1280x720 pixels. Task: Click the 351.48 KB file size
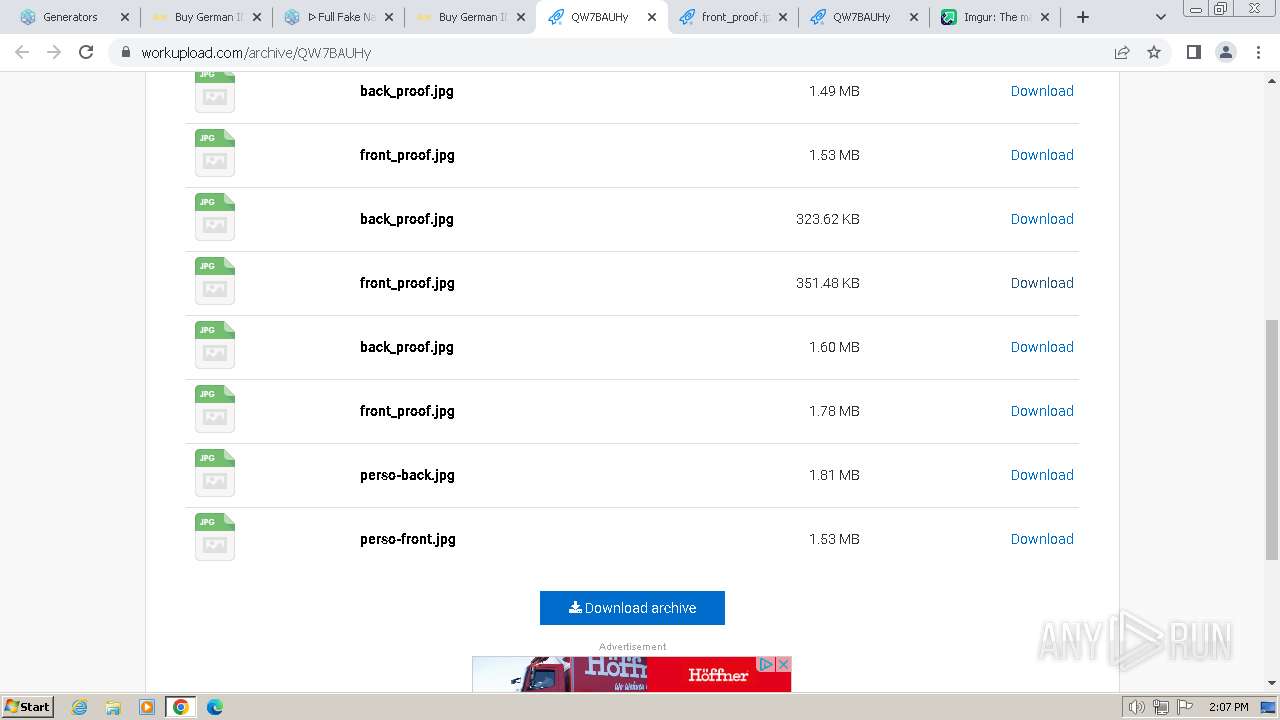pyautogui.click(x=828, y=283)
